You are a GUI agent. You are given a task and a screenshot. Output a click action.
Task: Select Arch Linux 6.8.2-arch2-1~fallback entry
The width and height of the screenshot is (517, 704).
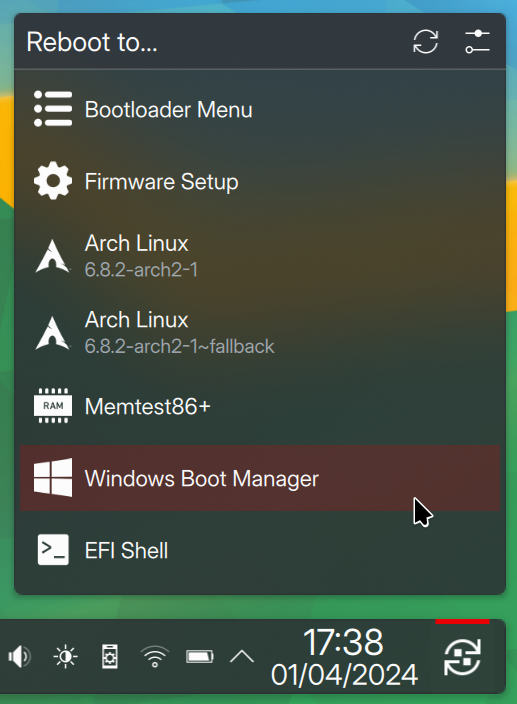click(x=260, y=333)
